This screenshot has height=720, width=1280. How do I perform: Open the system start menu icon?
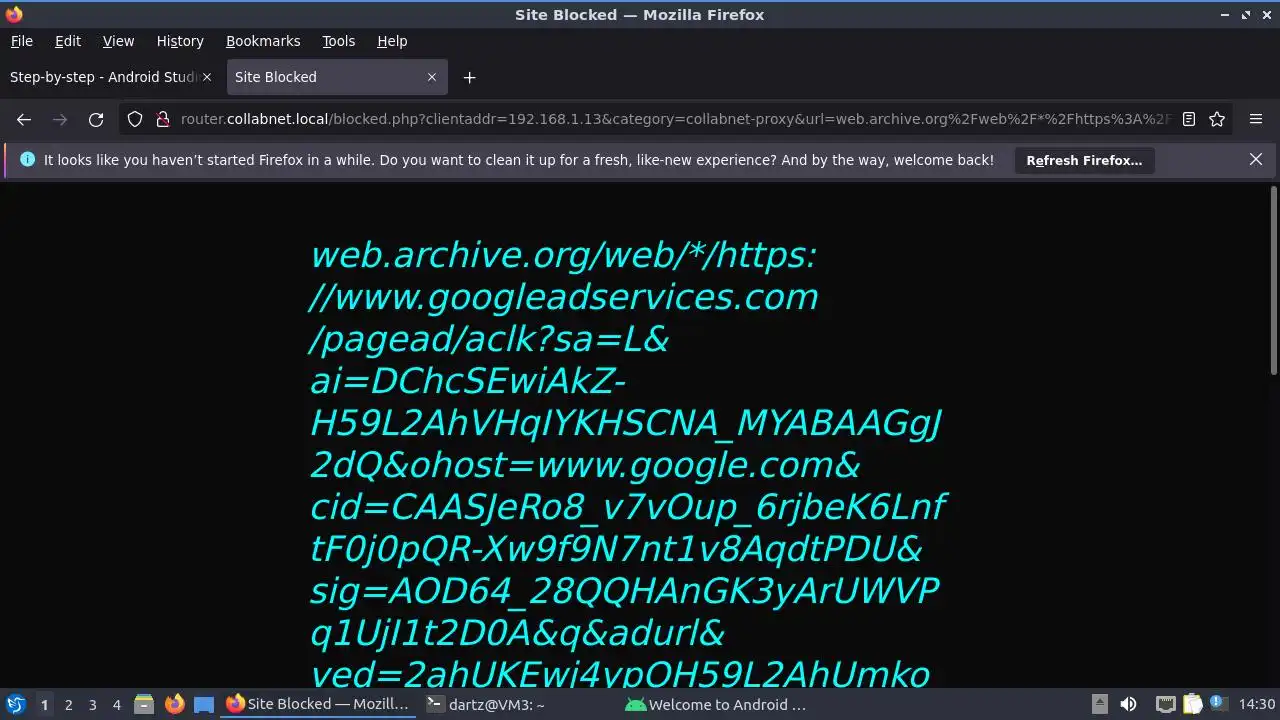tap(16, 704)
